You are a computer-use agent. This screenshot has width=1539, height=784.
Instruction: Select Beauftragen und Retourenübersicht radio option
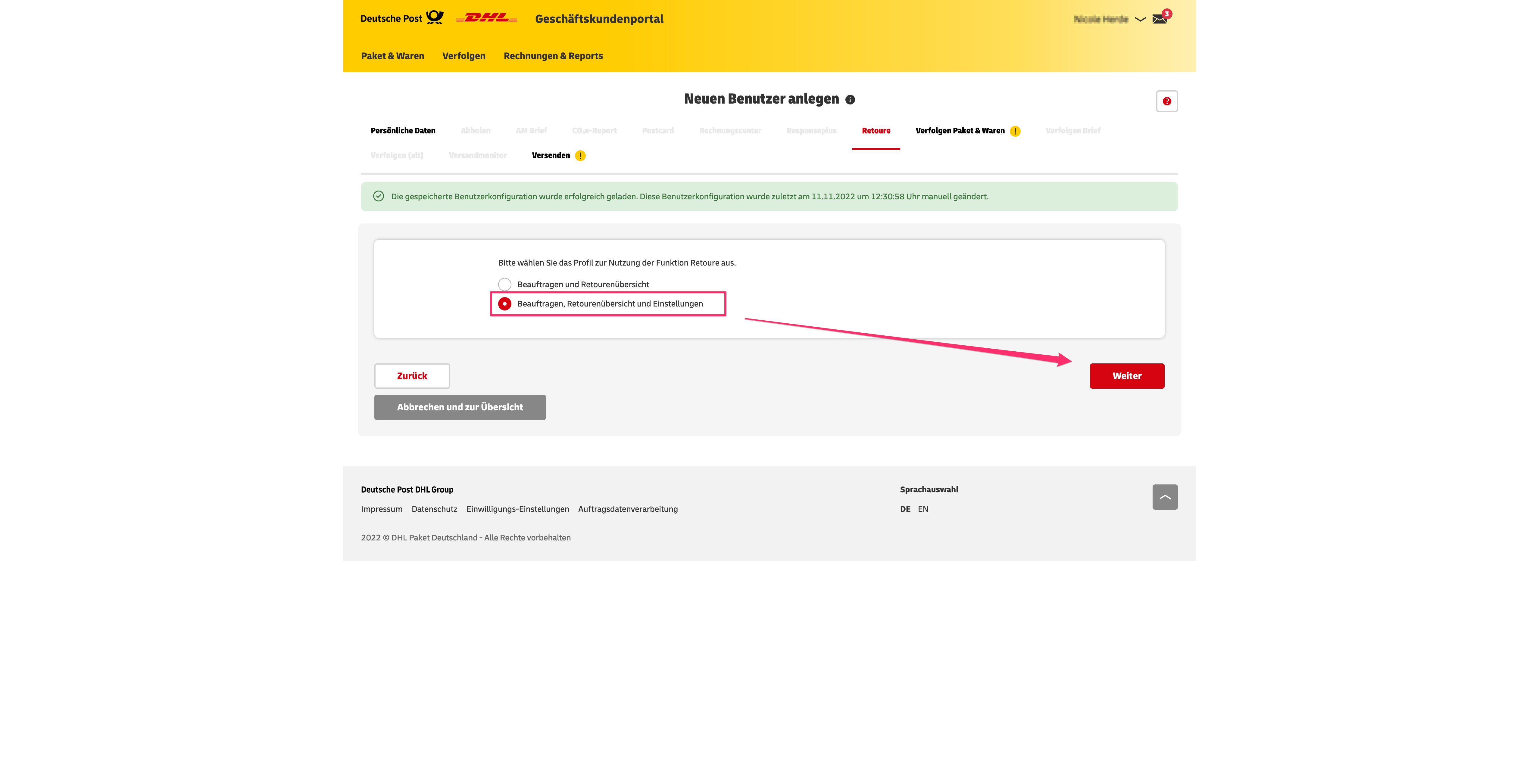pyautogui.click(x=505, y=284)
